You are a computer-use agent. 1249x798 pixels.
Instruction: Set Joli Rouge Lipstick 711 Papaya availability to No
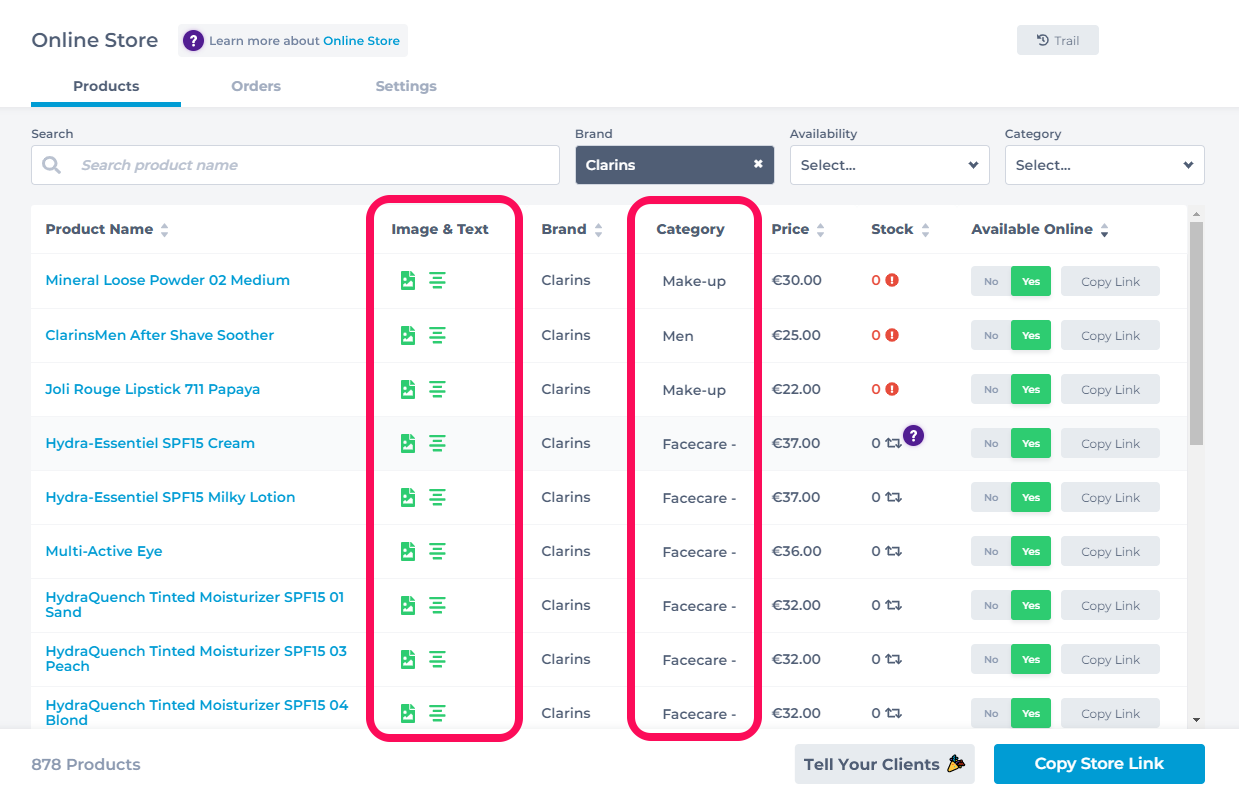[991, 389]
